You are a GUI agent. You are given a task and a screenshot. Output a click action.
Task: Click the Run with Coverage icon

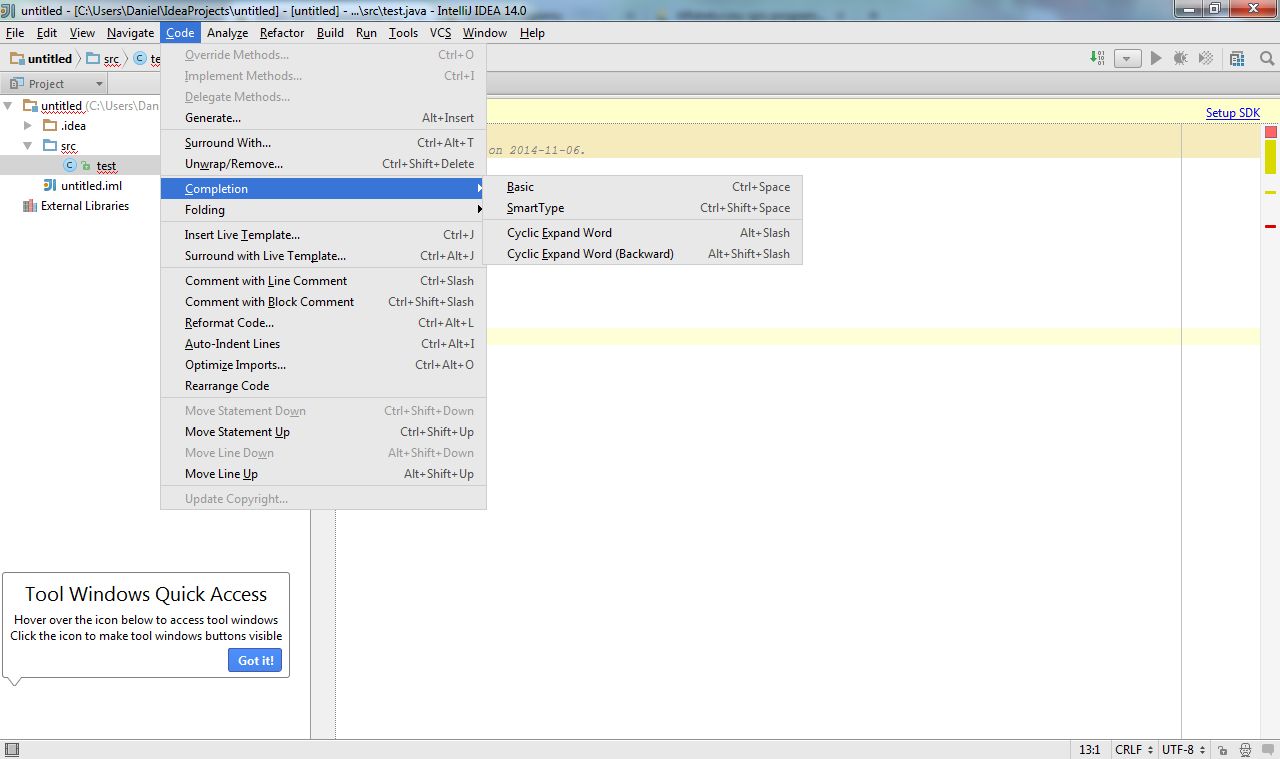click(x=1206, y=58)
